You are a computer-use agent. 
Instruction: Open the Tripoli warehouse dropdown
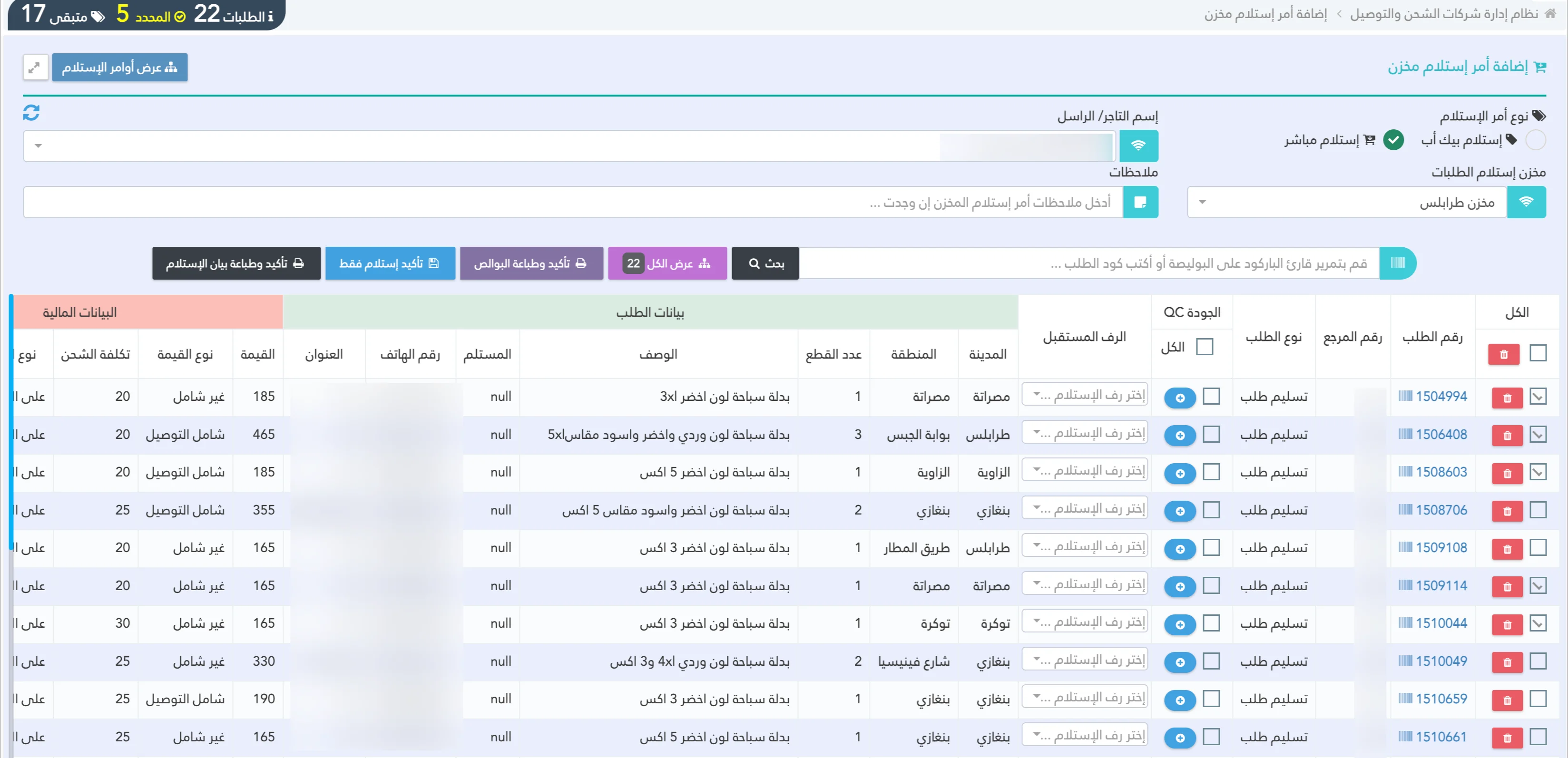pyautogui.click(x=1347, y=202)
